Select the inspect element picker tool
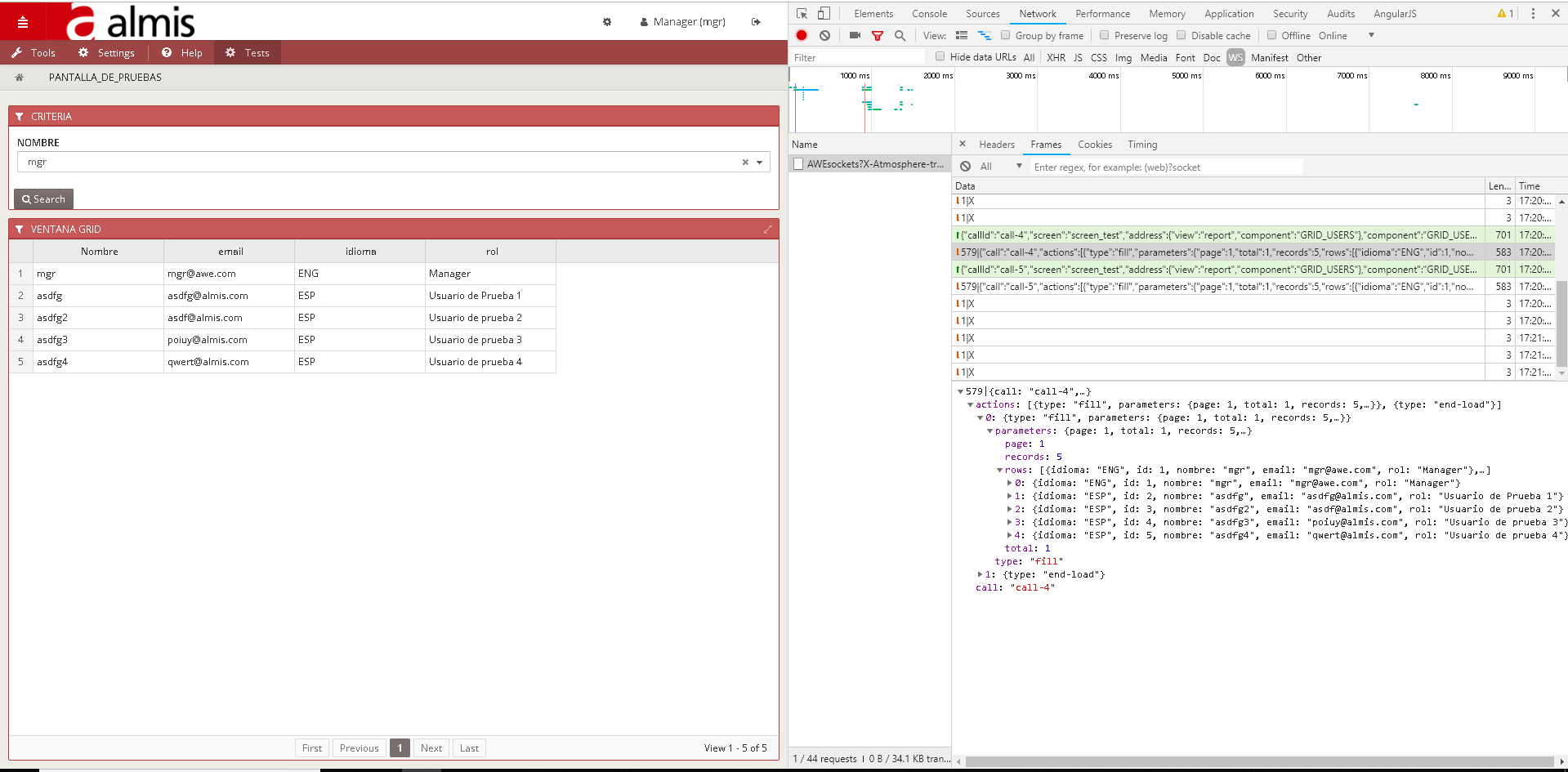The image size is (1568, 772). click(x=802, y=13)
